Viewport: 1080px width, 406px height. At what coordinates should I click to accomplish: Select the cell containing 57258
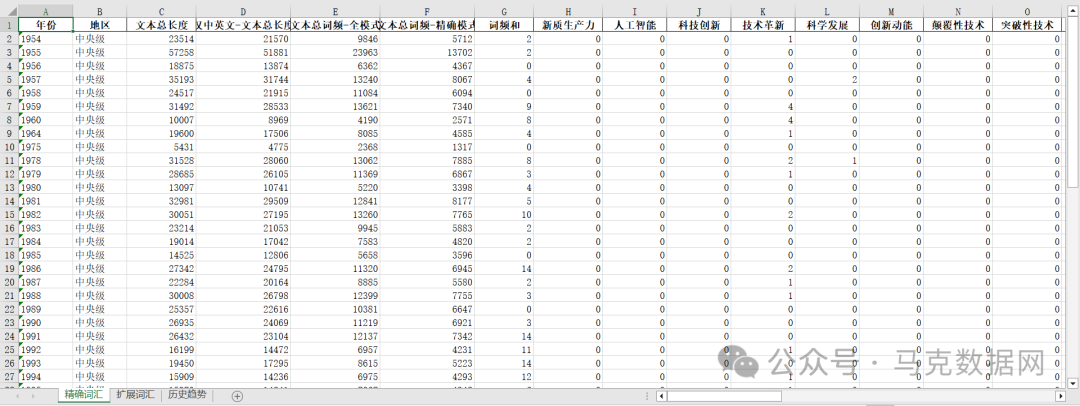(x=161, y=52)
